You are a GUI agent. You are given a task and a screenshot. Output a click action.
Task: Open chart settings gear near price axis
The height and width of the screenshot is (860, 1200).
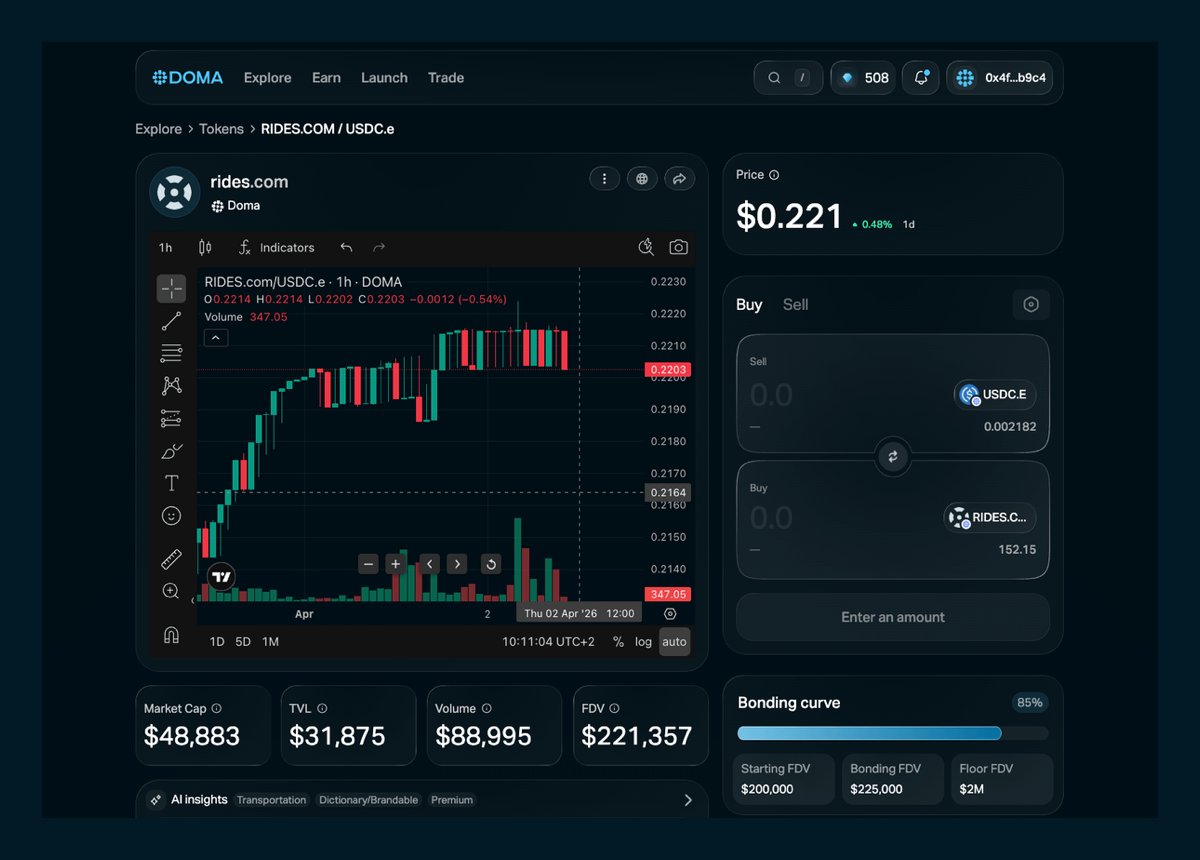click(x=670, y=614)
